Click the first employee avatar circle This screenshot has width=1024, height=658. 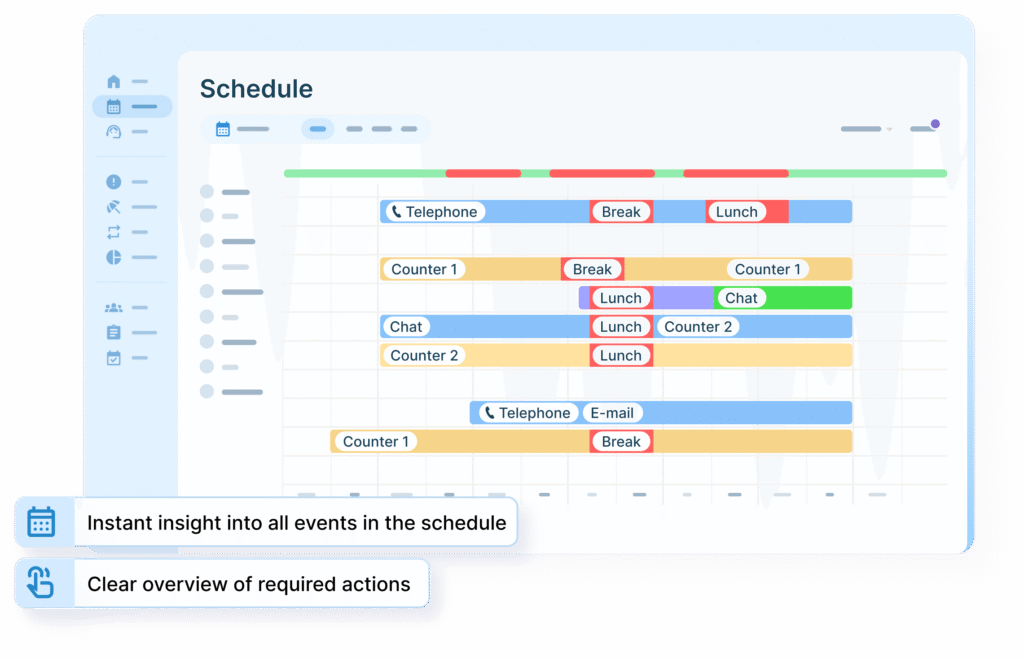[x=207, y=192]
